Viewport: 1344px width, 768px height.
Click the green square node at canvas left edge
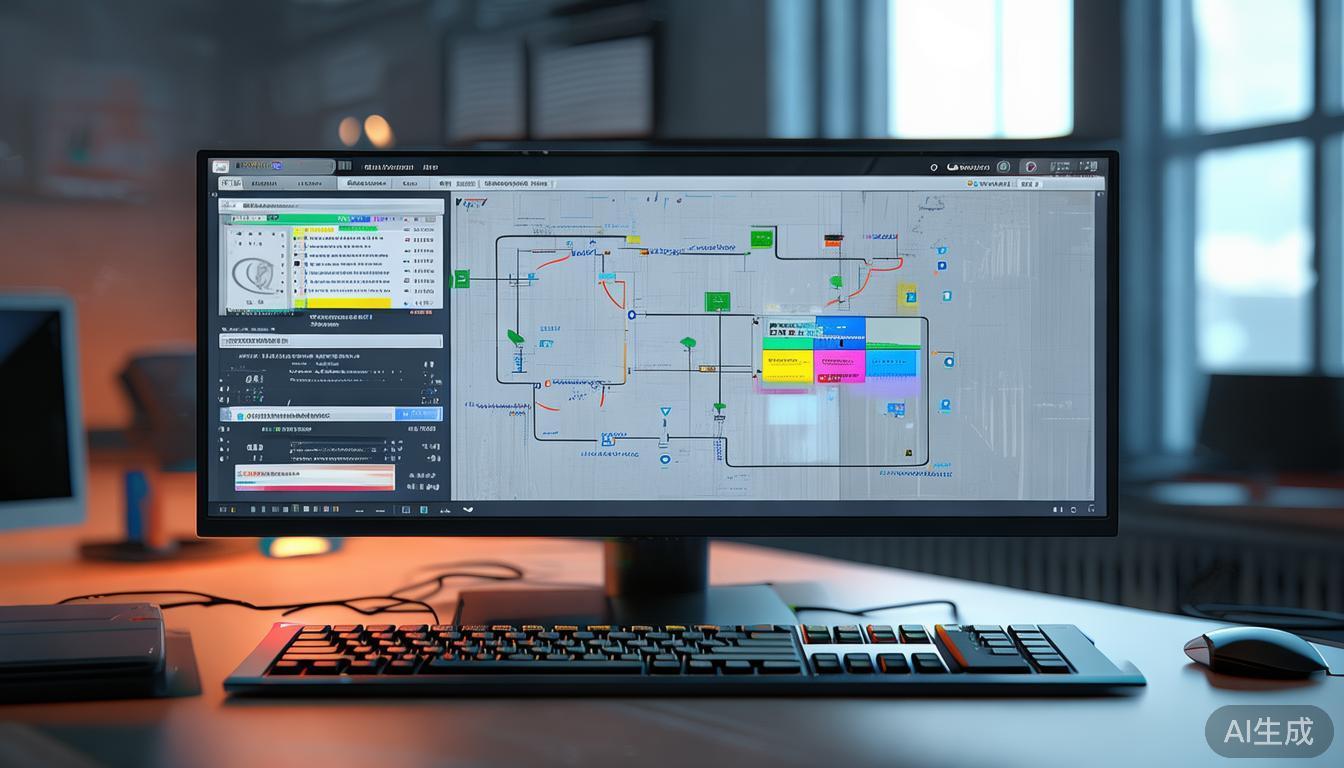point(461,279)
